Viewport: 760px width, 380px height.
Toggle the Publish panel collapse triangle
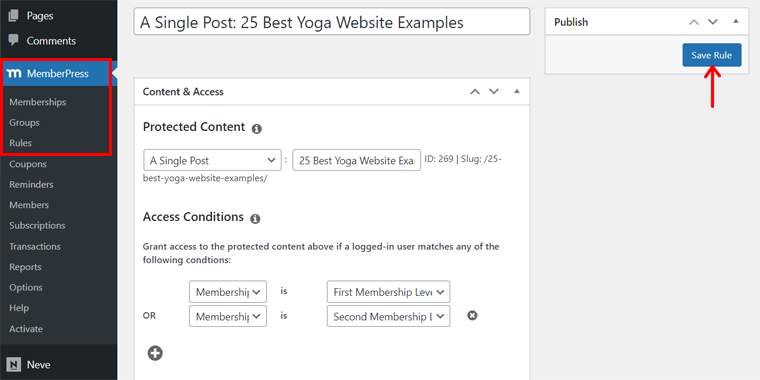tap(736, 22)
